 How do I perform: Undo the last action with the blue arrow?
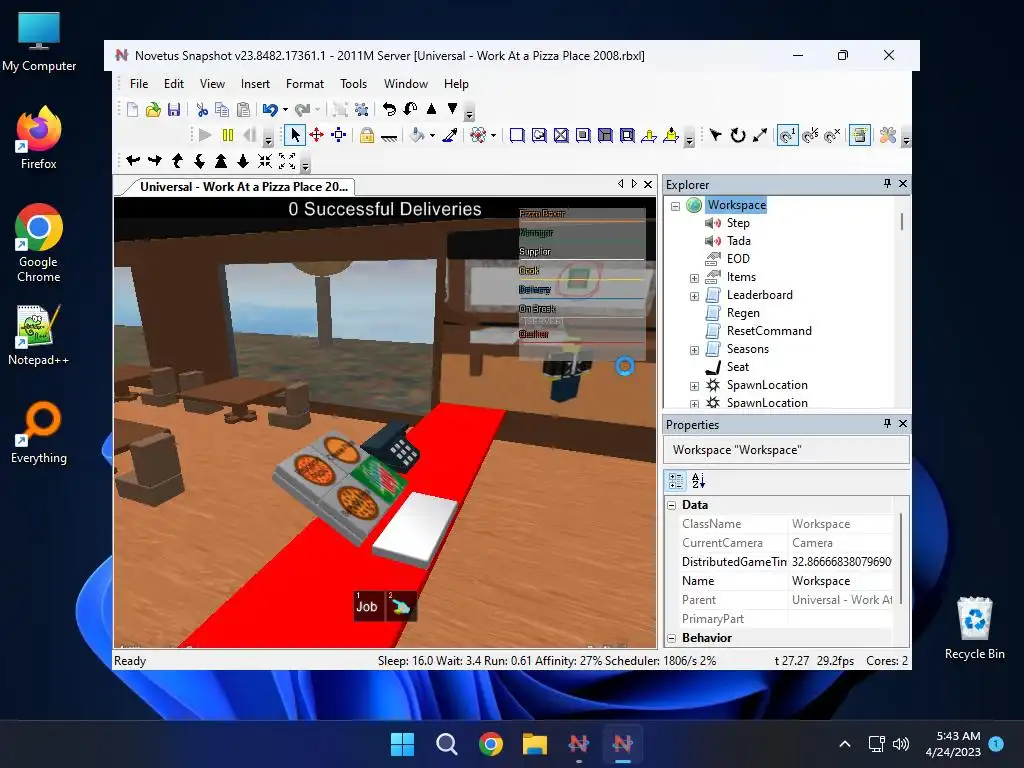(270, 109)
